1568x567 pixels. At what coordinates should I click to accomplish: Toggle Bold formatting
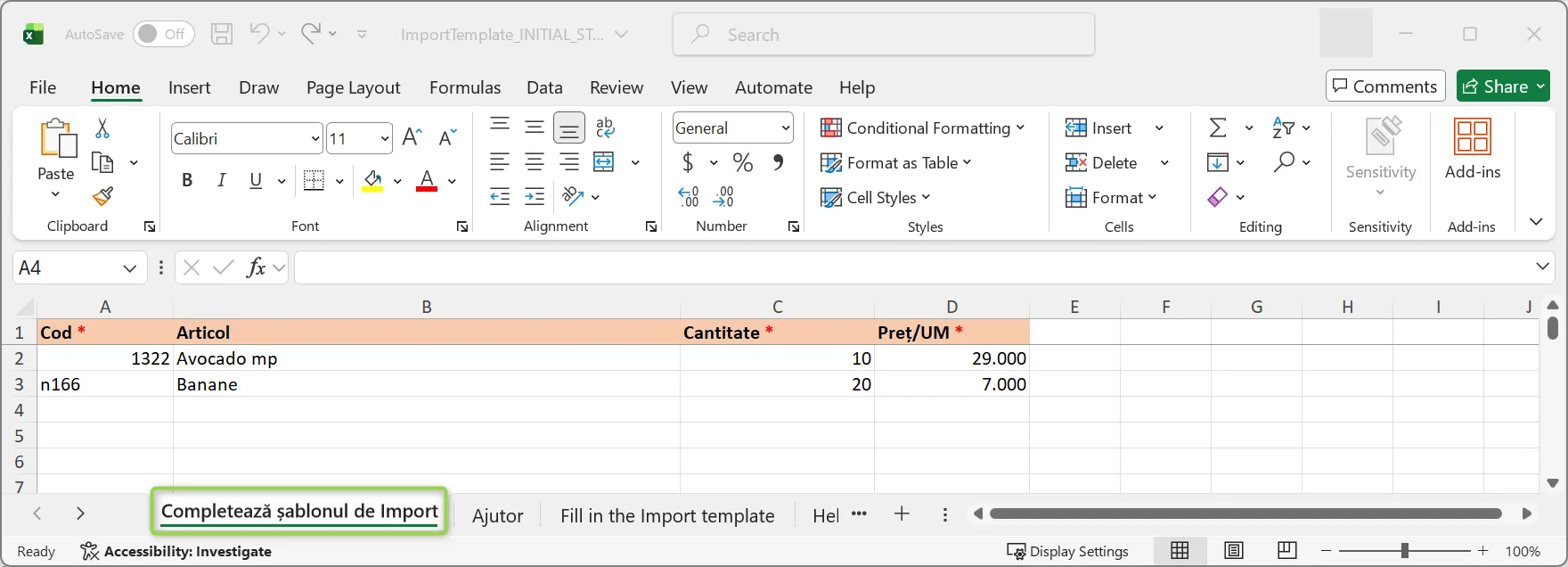(187, 181)
